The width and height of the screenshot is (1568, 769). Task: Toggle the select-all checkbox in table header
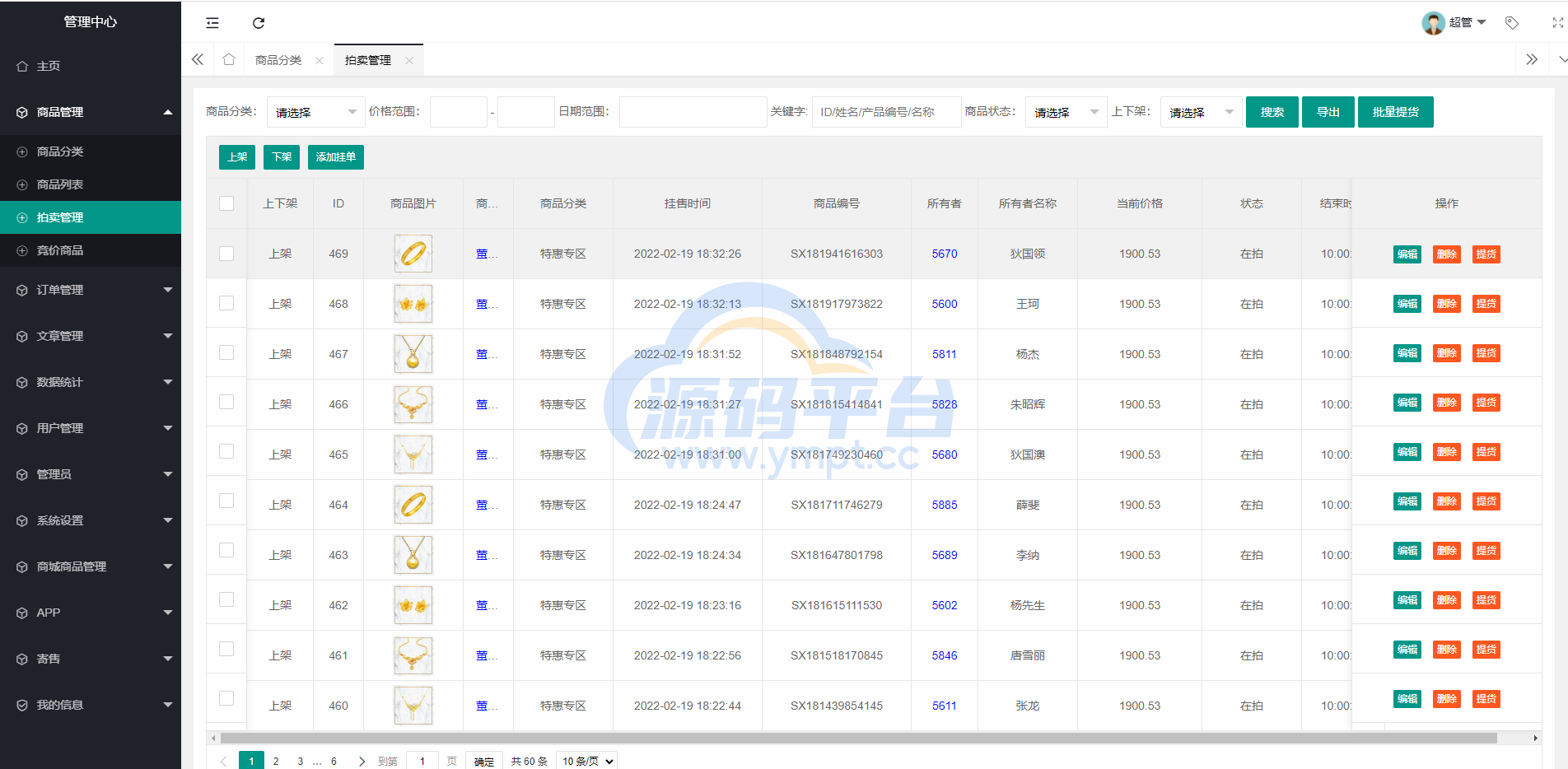click(x=226, y=203)
